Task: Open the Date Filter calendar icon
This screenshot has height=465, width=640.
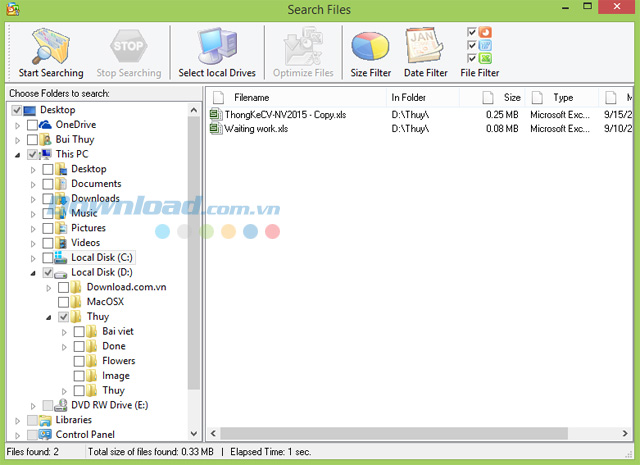Action: [424, 45]
